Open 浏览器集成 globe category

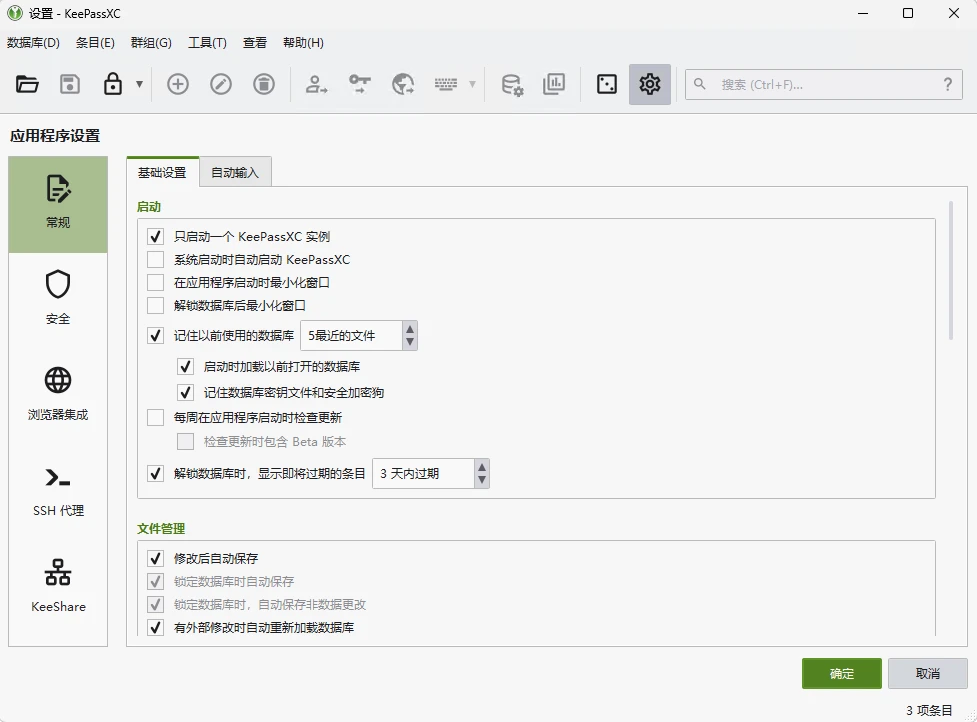[x=58, y=394]
